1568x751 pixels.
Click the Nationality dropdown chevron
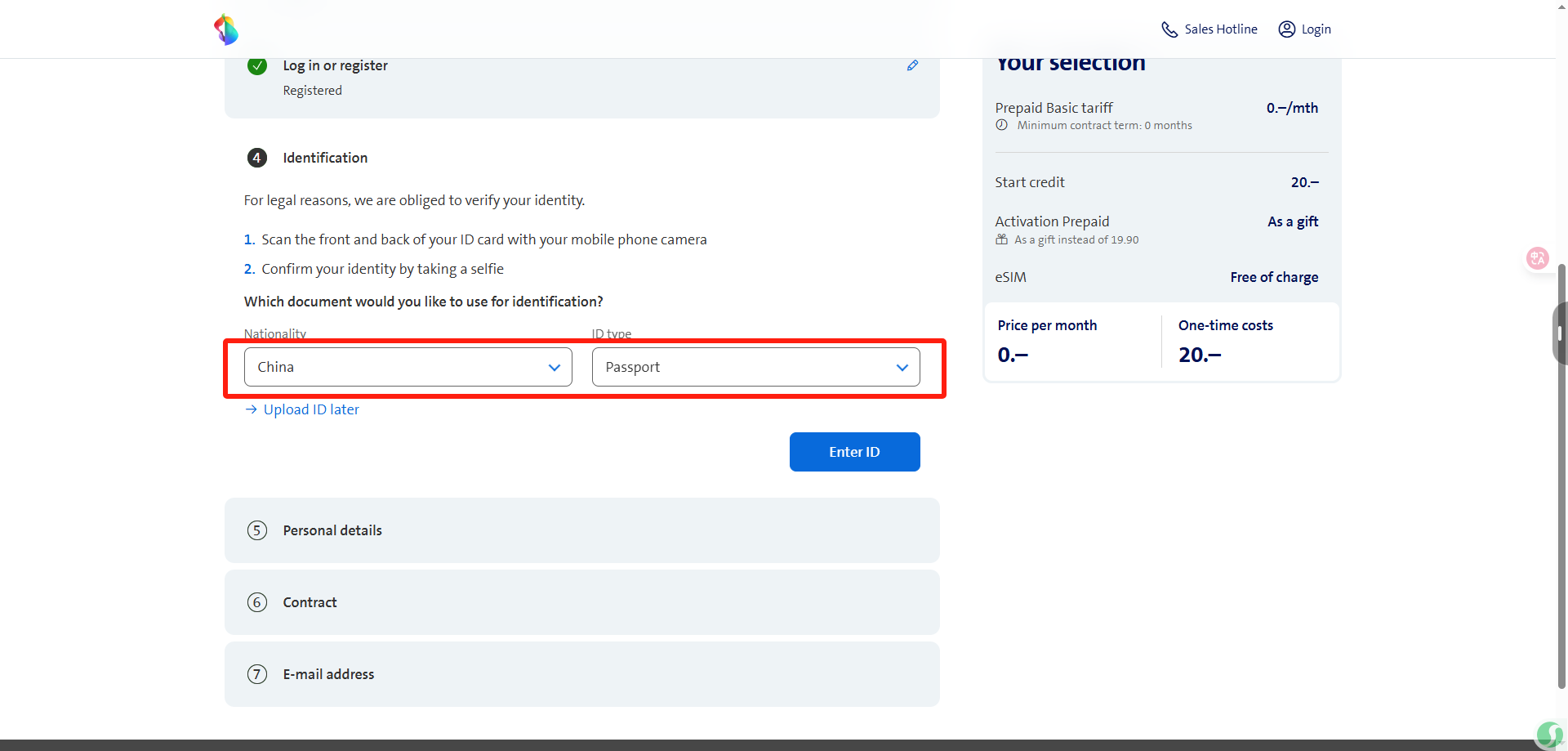(x=555, y=368)
